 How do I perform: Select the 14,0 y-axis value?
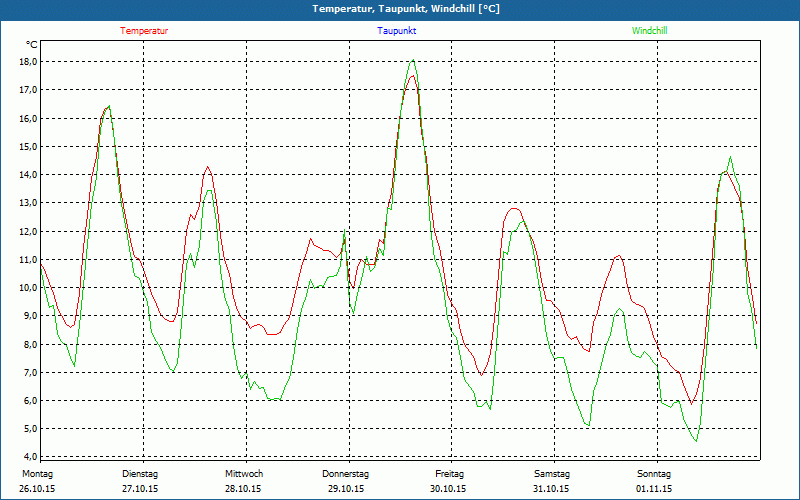(x=29, y=174)
